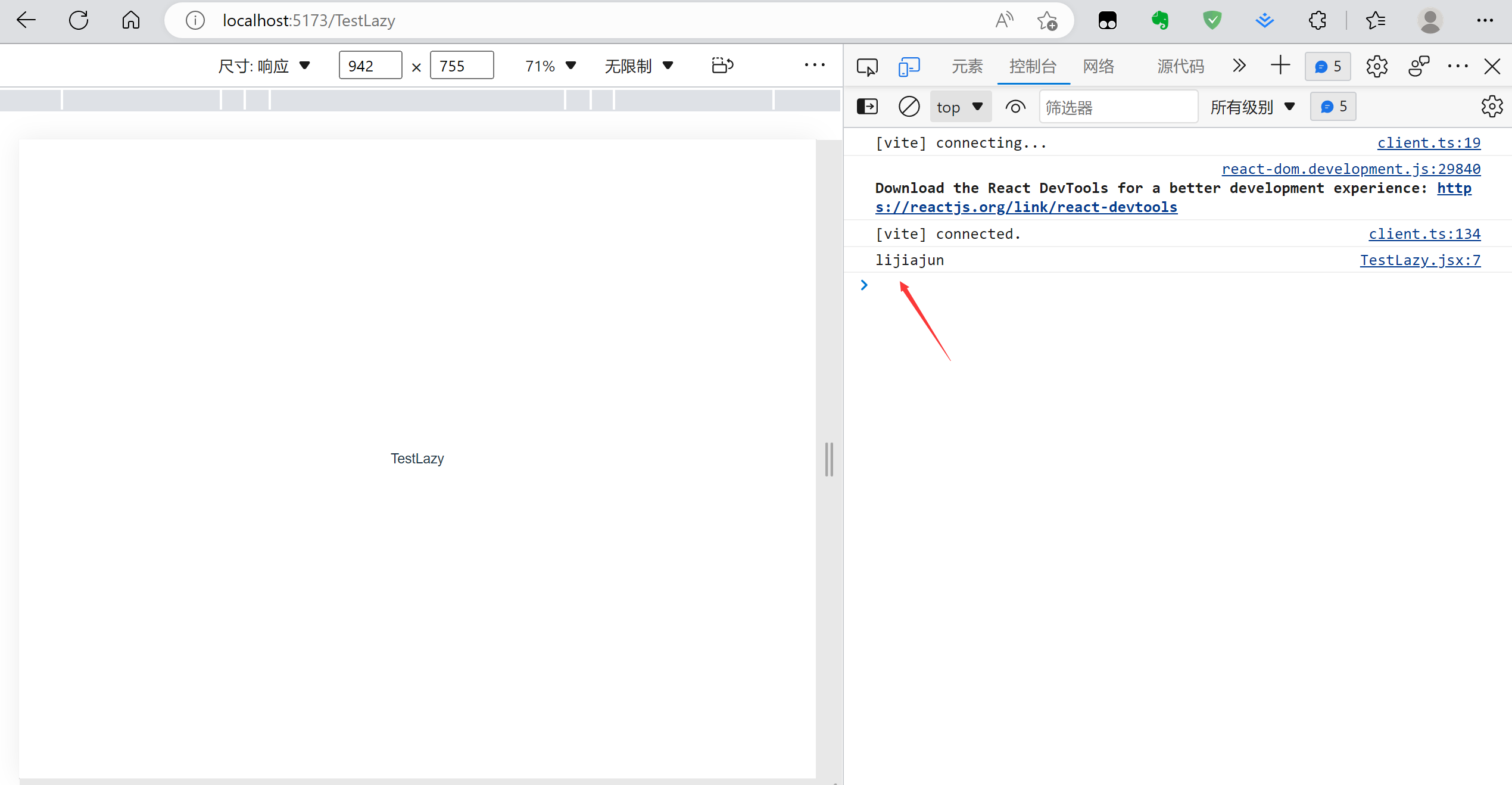Screen dimensions: 1512x785
Task: Switch to the 源代码 tab
Action: click(x=1181, y=66)
